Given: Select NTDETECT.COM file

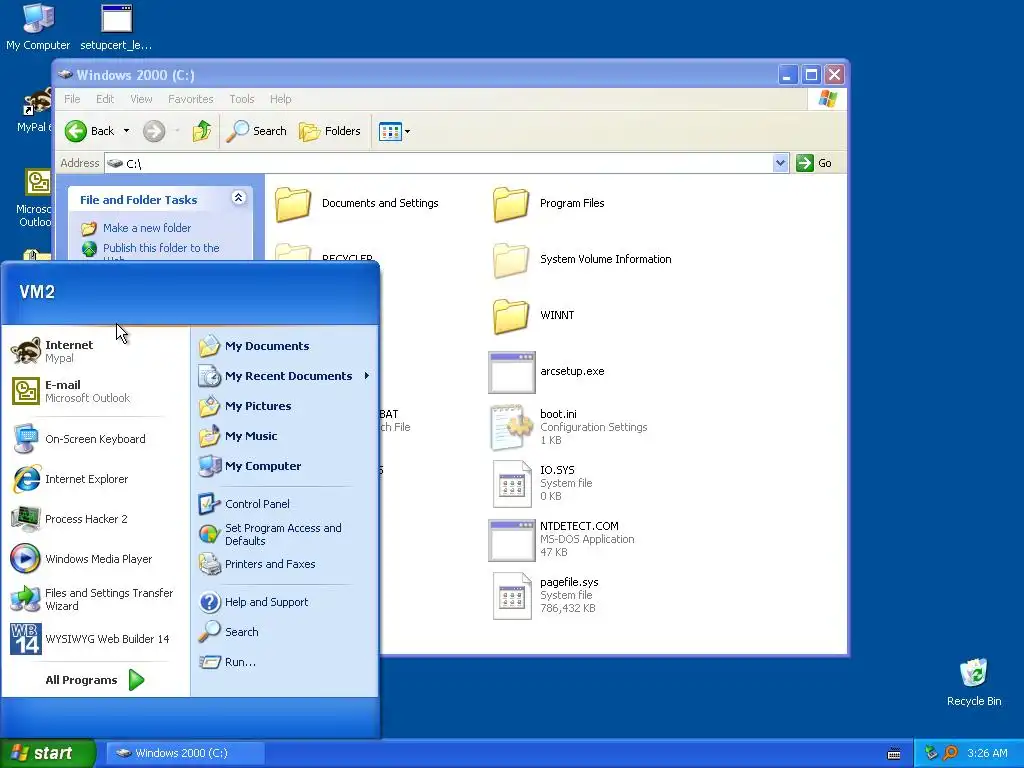Looking at the screenshot, I should pyautogui.click(x=562, y=539).
